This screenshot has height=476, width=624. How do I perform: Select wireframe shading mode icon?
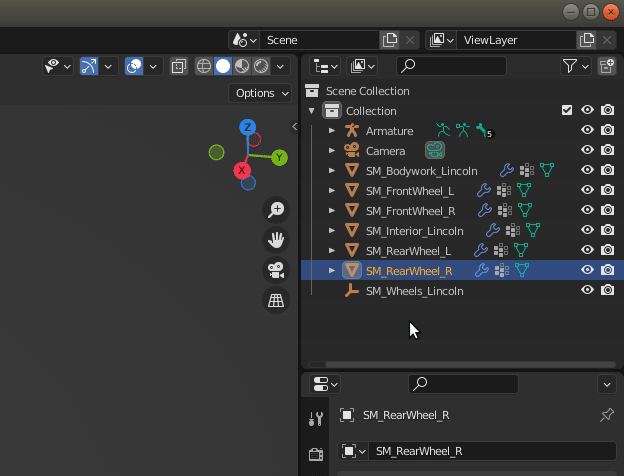[x=204, y=66]
